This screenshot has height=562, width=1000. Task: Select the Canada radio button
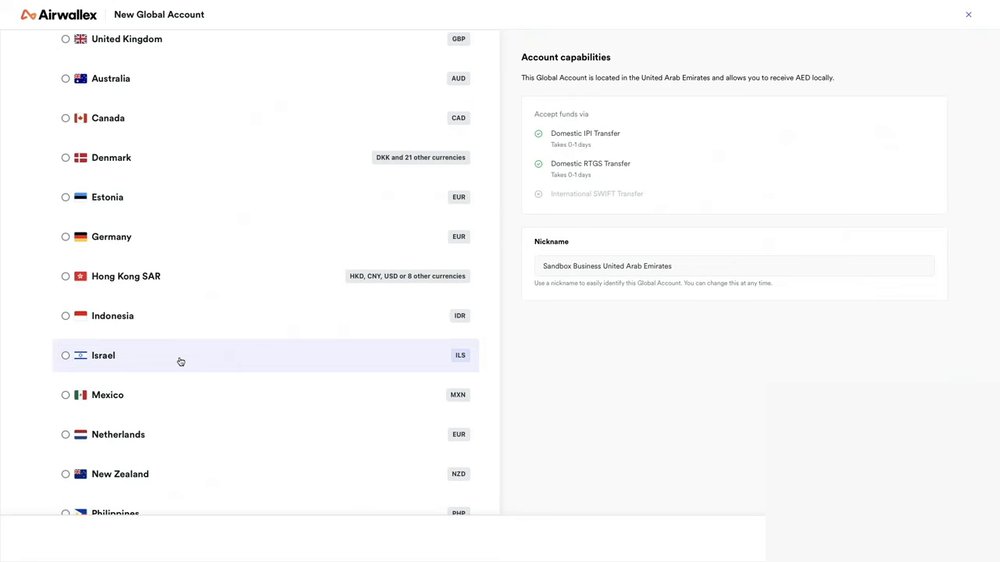tap(66, 118)
